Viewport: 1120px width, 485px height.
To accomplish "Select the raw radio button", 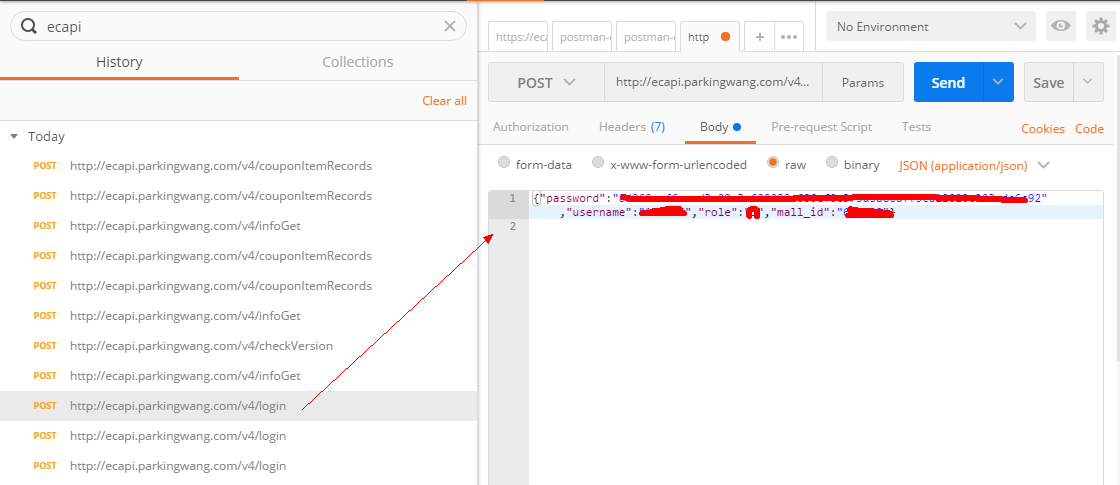I will pos(773,163).
